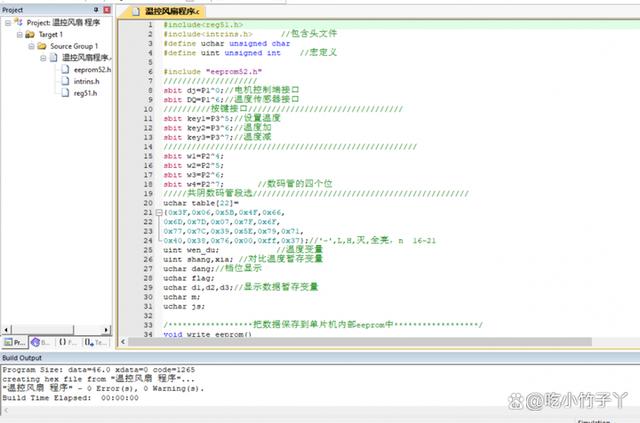Click the Project panel left scroll arrow
This screenshot has width=640, height=423.
tap(6, 329)
